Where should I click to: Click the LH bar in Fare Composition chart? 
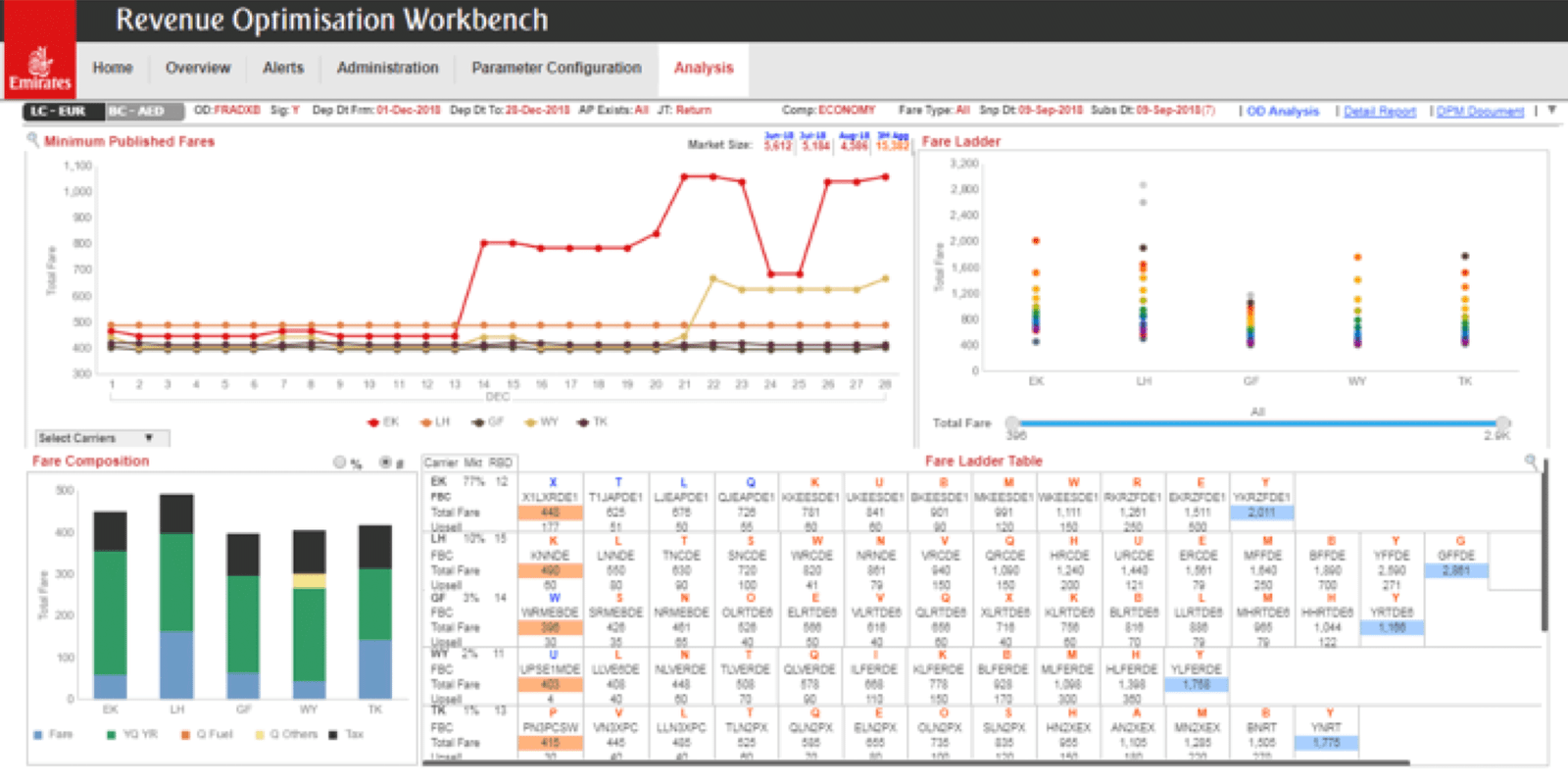pos(176,596)
